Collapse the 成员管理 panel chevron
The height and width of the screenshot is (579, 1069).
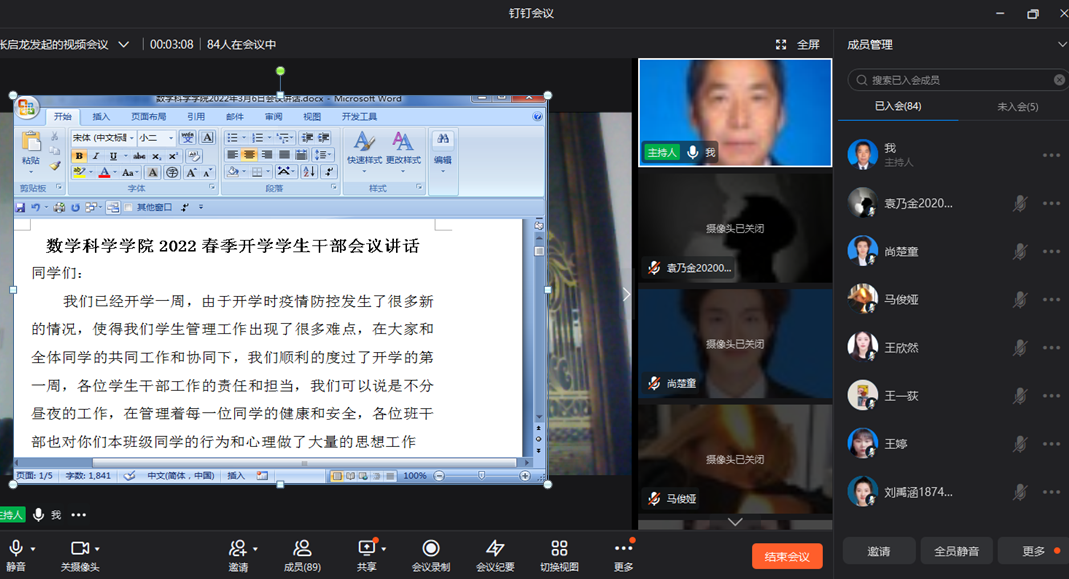pos(1061,45)
